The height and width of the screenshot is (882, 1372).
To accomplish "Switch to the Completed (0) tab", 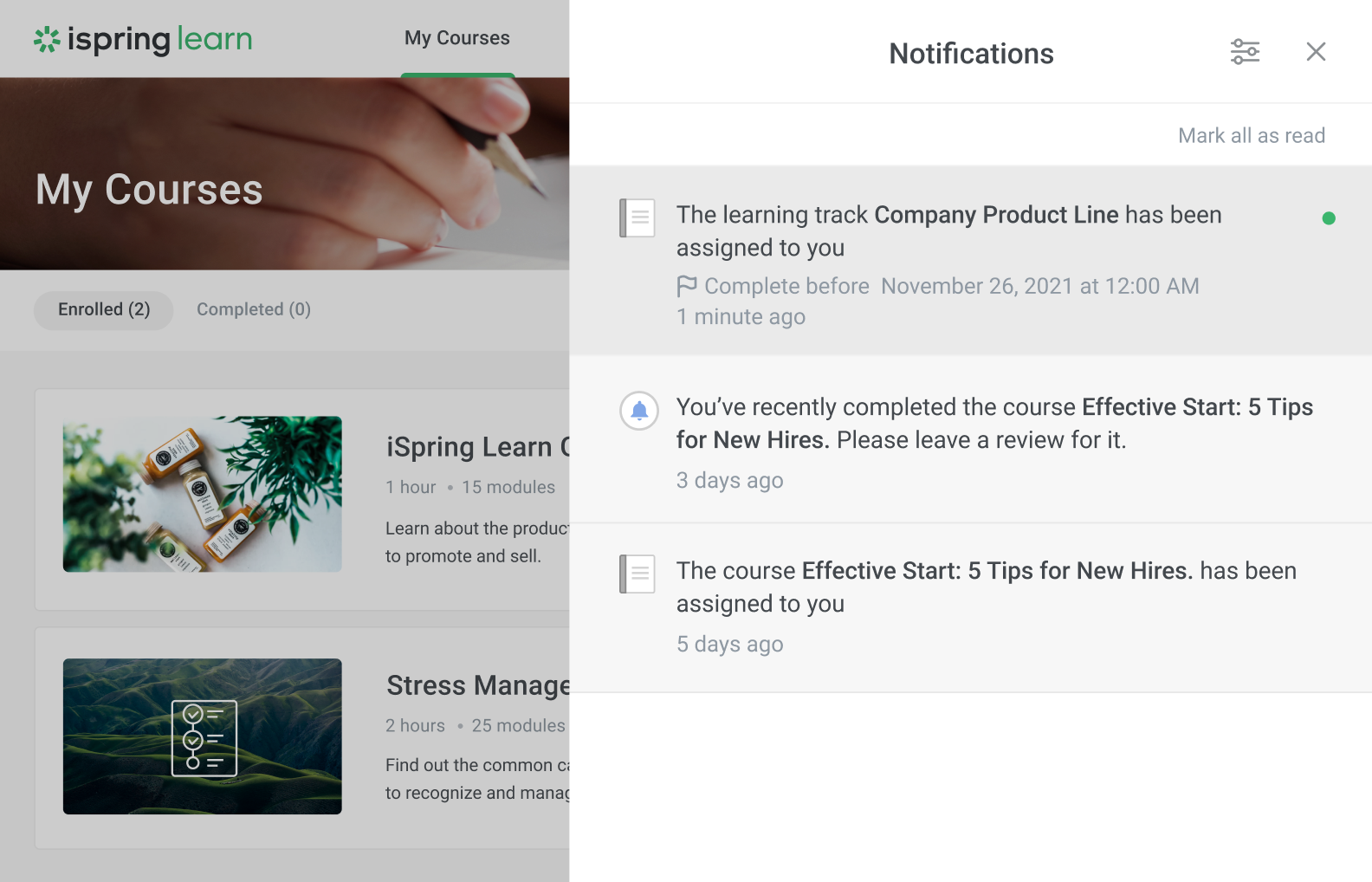I will coord(254,309).
